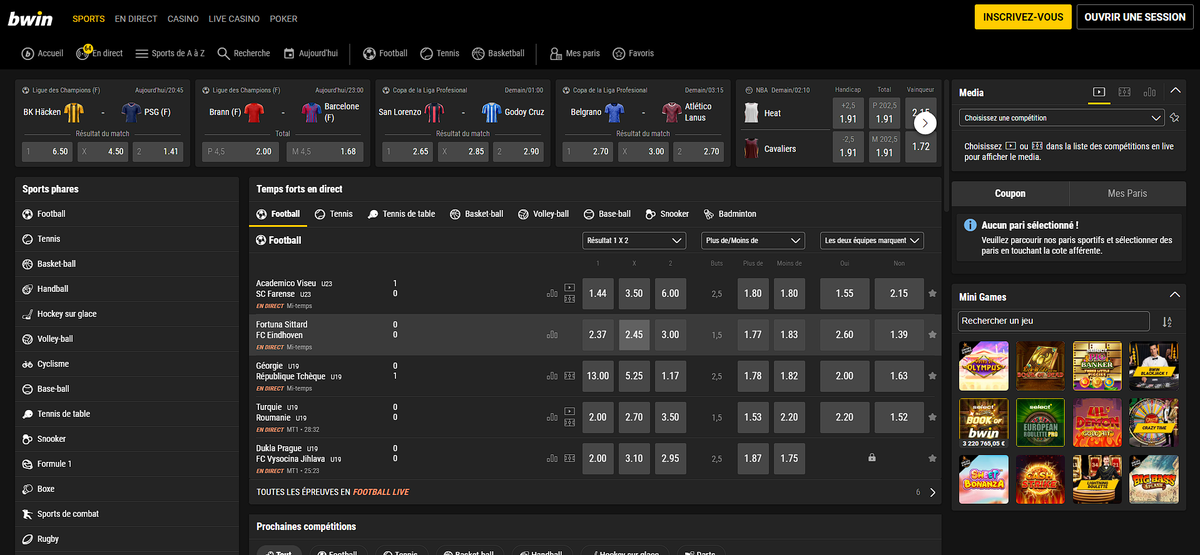This screenshot has height=555, width=1200.
Task: Switch to the LIVE CASINO top menu
Action: [232, 19]
